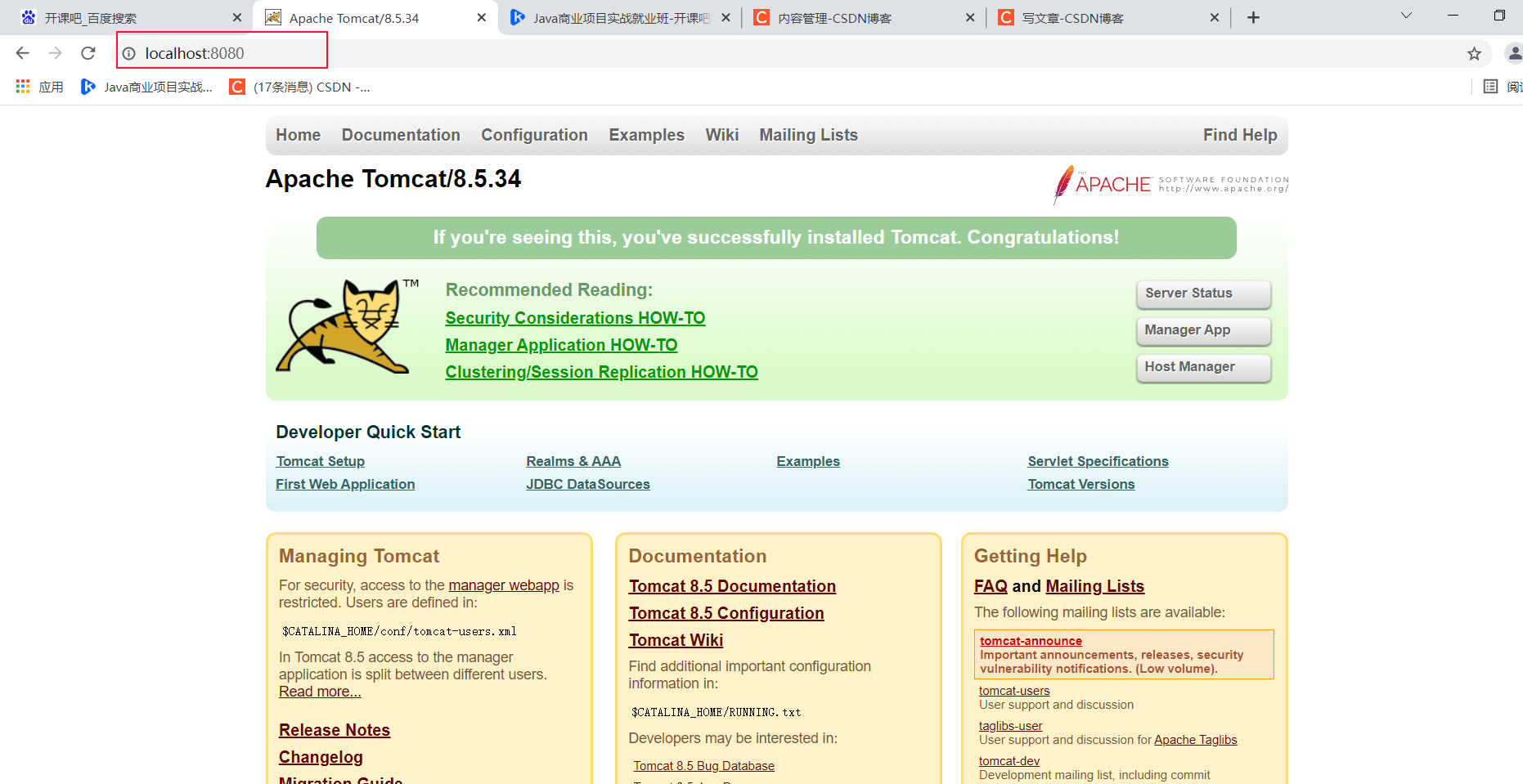Open the tomcat-dev mailing list link
This screenshot has width=1523, height=784.
coord(1009,761)
